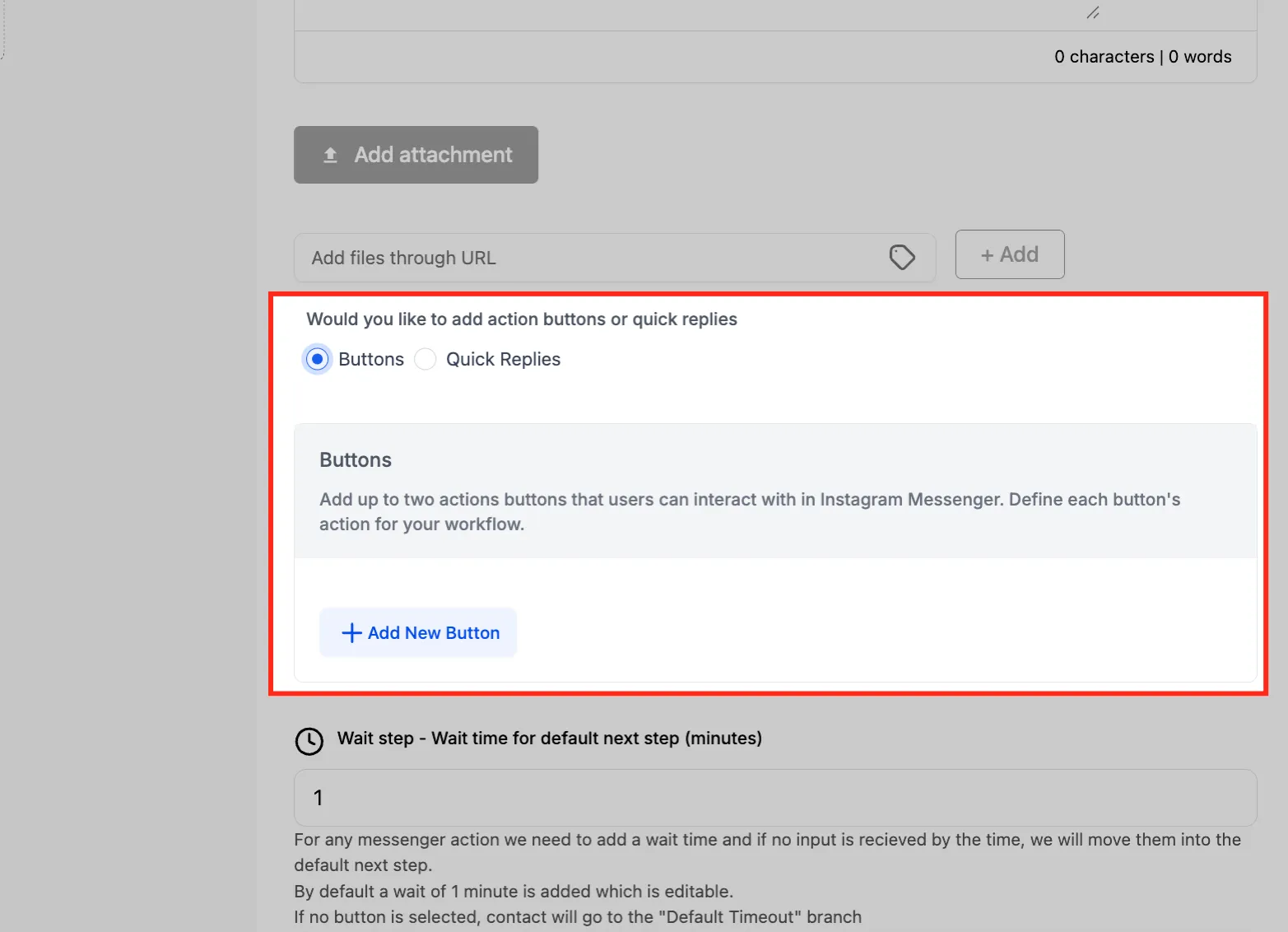Click the Add New Button text
The width and height of the screenshot is (1288, 932).
click(x=434, y=632)
